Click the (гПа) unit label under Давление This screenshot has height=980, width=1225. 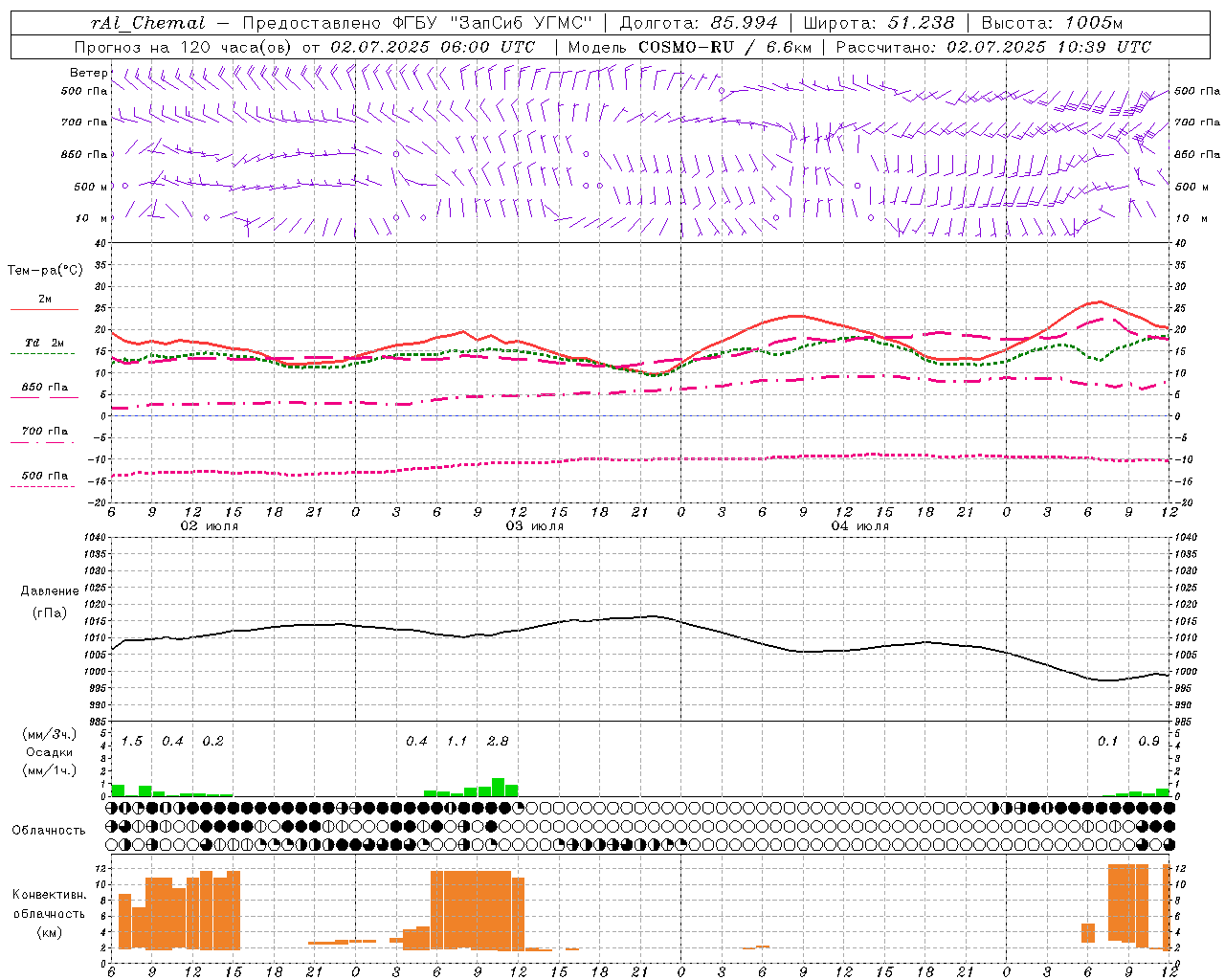point(49,612)
